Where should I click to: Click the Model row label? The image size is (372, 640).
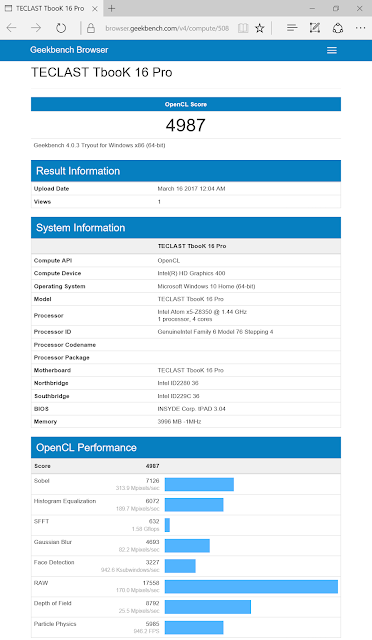(x=42, y=299)
